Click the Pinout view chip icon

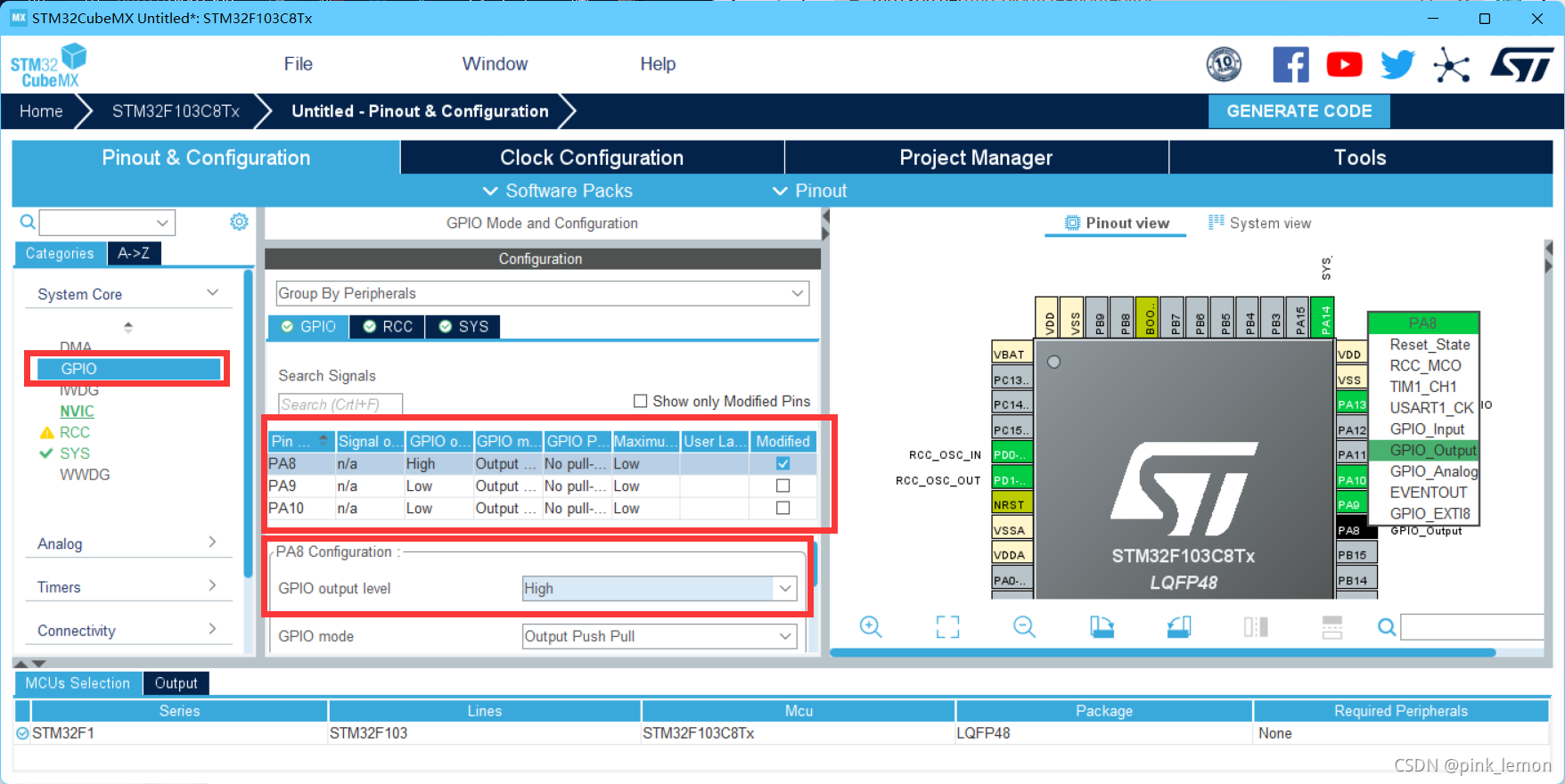1073,223
